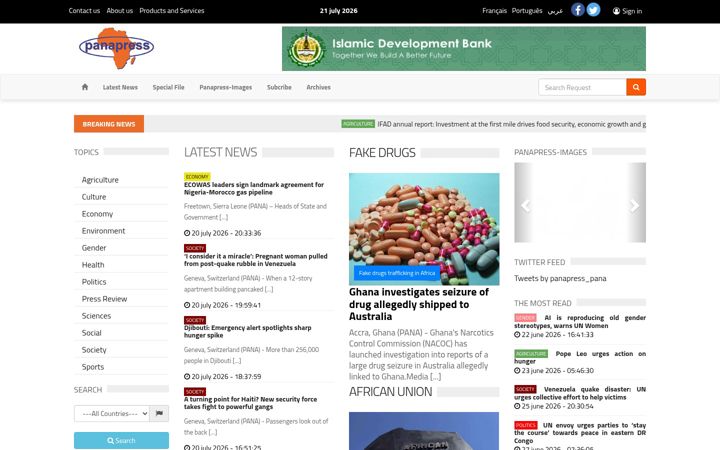
Task: Open Special File menu item
Action: point(169,87)
